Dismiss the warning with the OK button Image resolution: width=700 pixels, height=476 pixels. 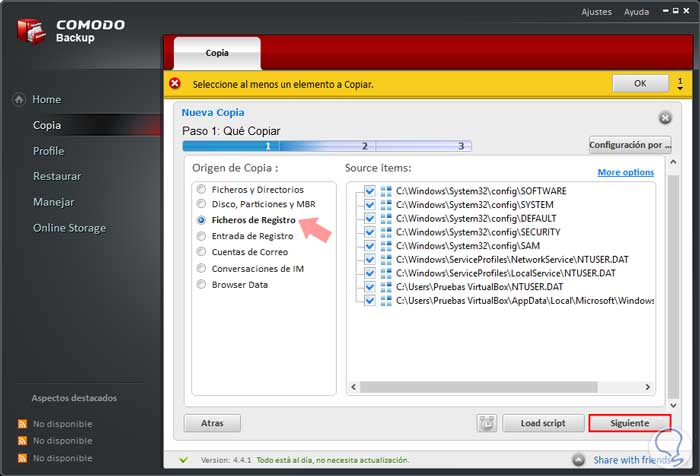[x=640, y=84]
